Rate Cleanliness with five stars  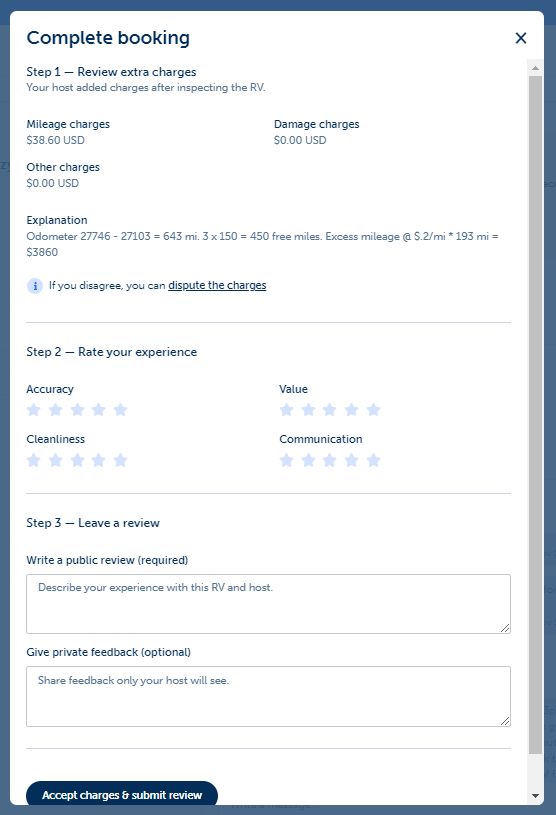[x=121, y=460]
